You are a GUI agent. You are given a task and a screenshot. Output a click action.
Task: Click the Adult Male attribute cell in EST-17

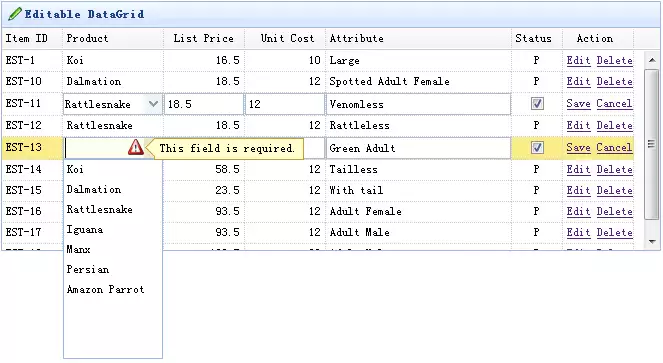click(x=418, y=232)
